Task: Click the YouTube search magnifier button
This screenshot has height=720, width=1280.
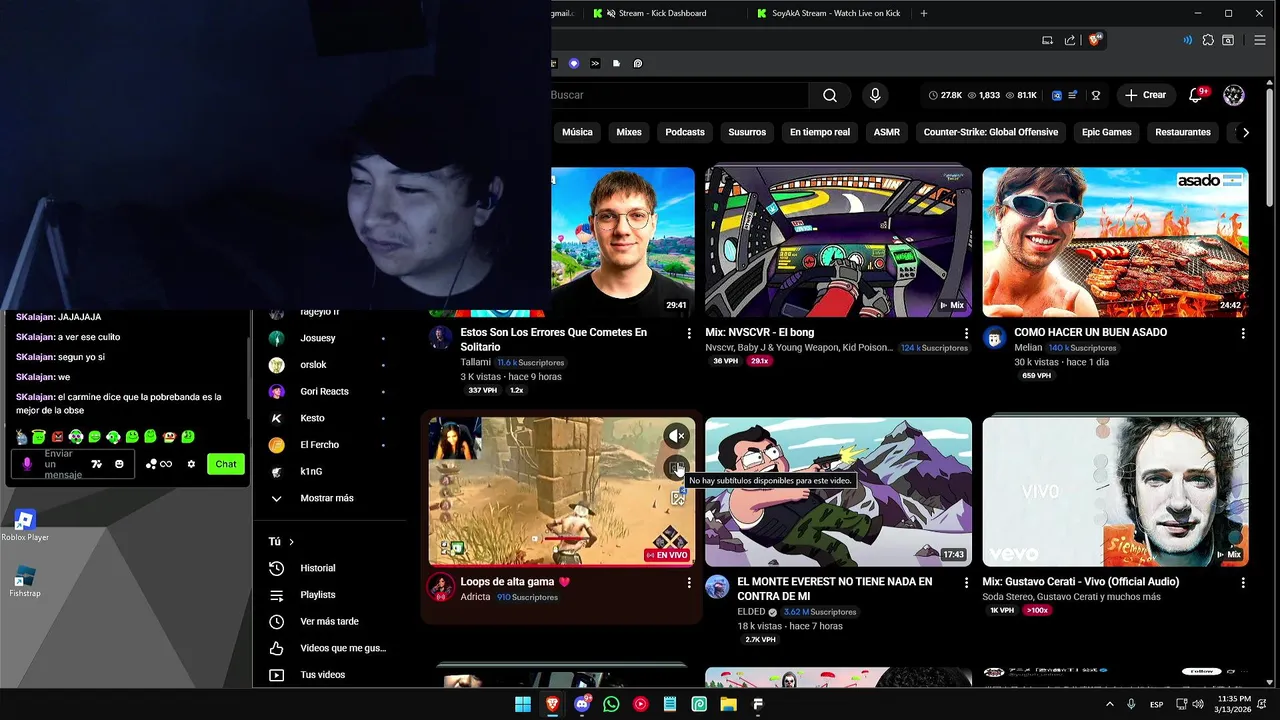Action: [830, 95]
